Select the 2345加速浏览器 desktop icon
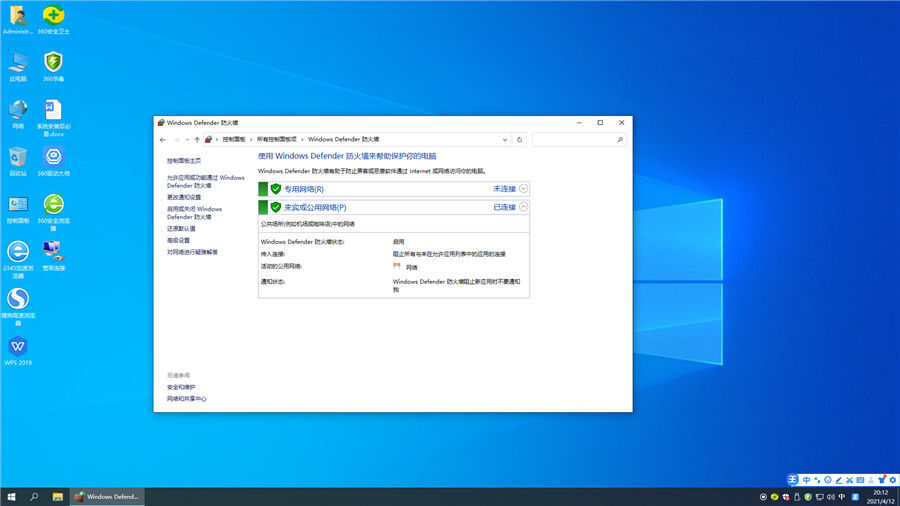 point(18,260)
